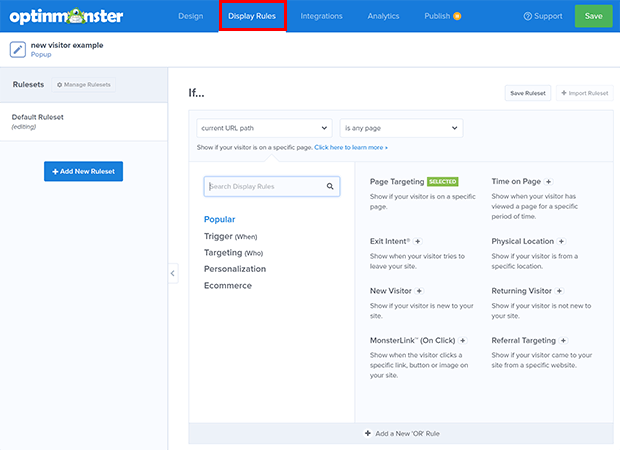Click plus icon beside Referral Targeting
The height and width of the screenshot is (450, 620).
pos(563,340)
